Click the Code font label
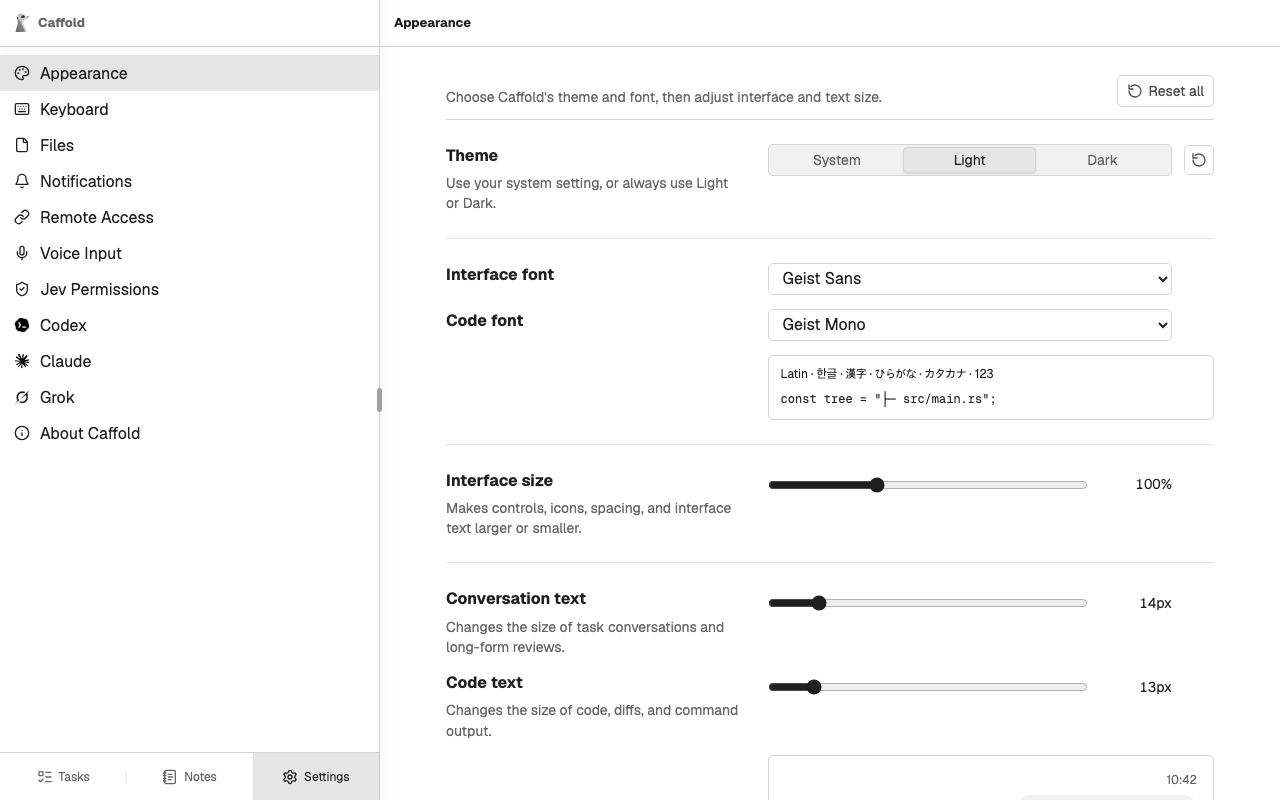This screenshot has height=800, width=1280. coord(485,320)
